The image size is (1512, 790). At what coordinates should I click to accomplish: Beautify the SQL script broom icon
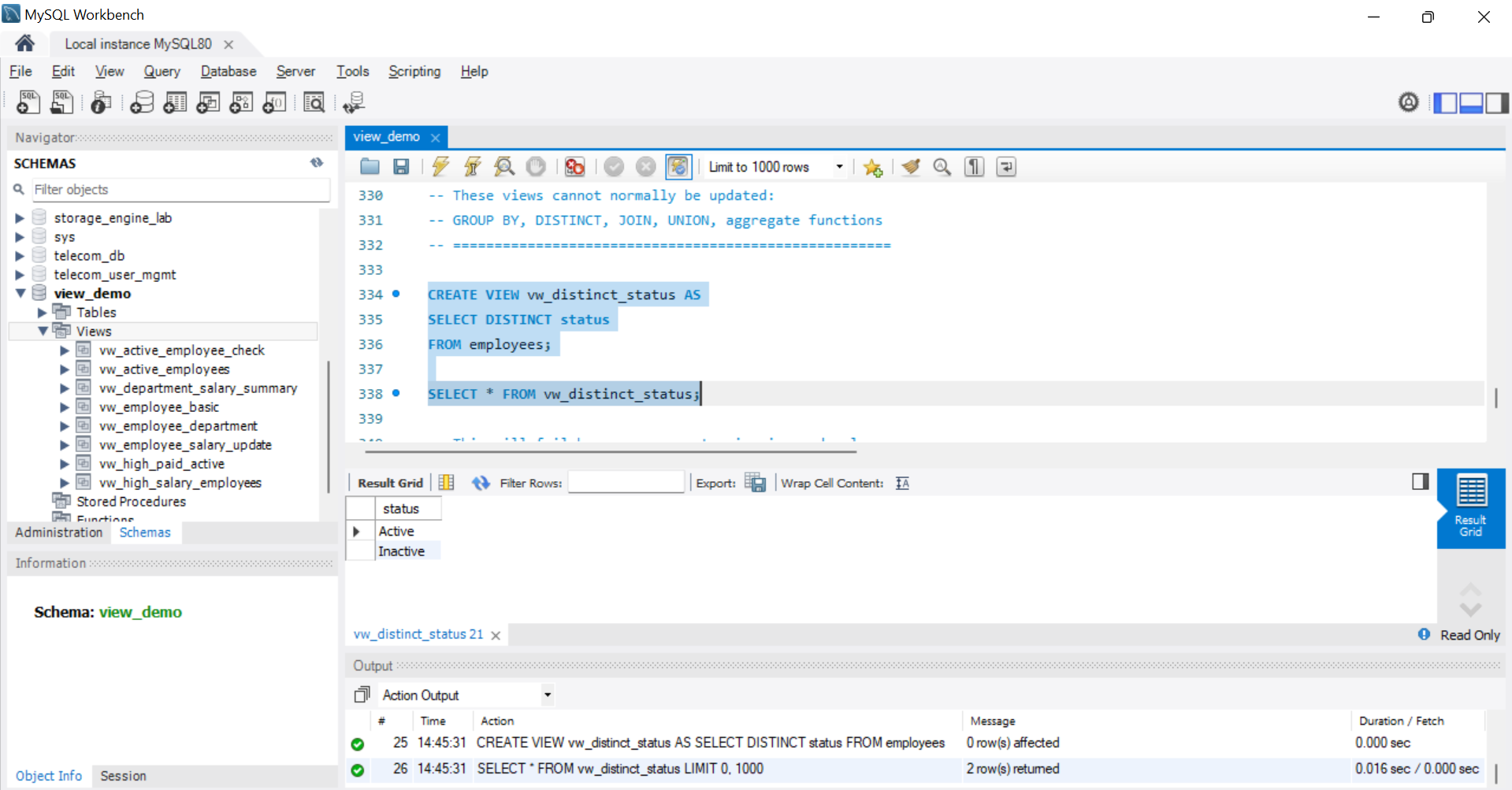pos(912,166)
